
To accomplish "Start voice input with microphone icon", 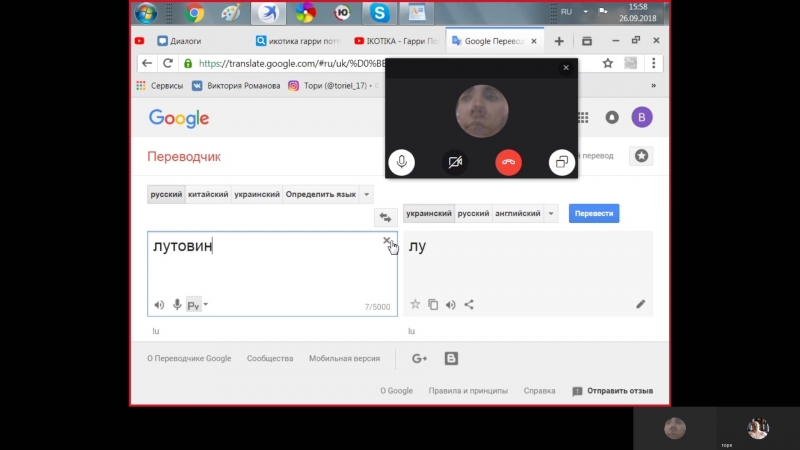I will click(177, 305).
